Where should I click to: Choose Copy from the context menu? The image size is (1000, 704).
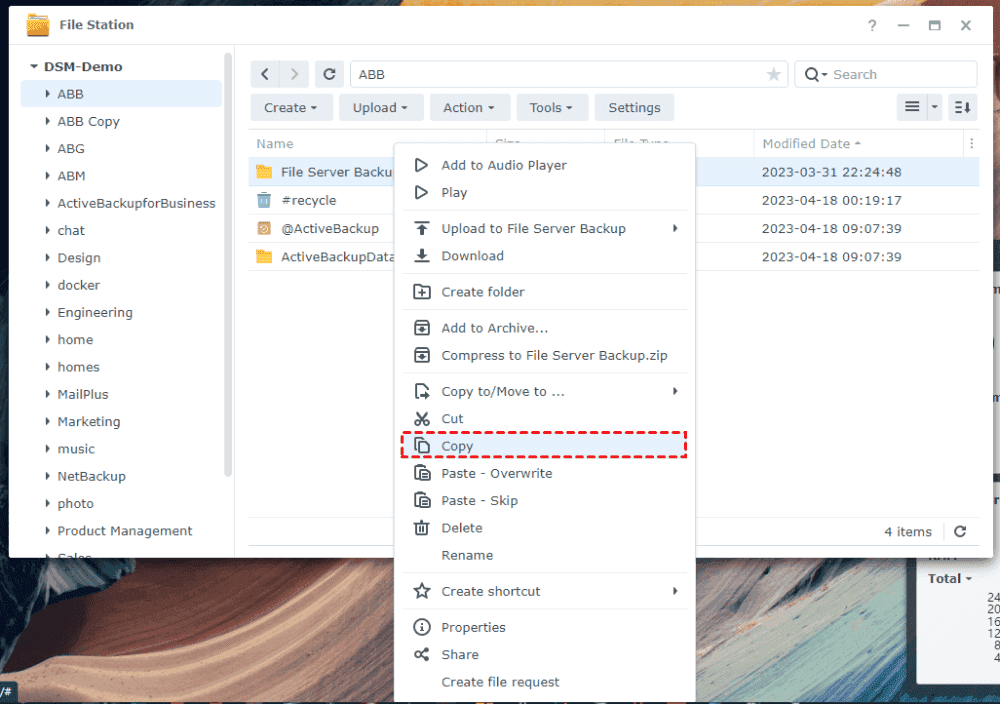pyautogui.click(x=544, y=446)
